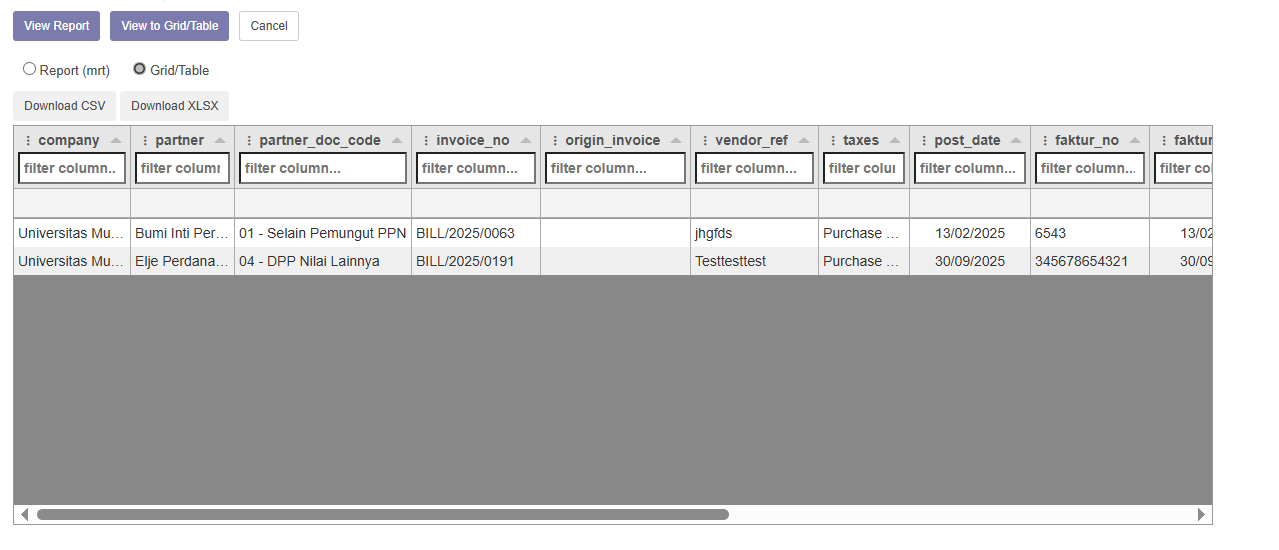Click the Cancel button
This screenshot has height=550, width=1279.
(269, 26)
